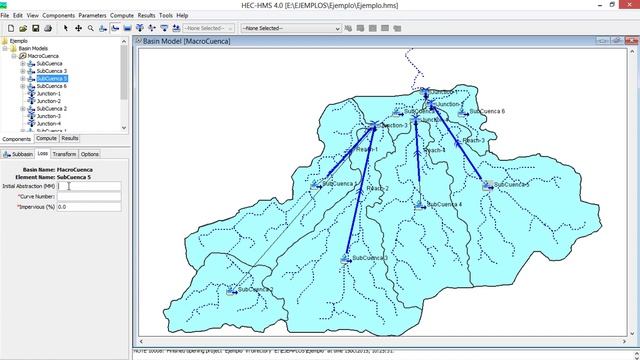Open the Edit menu
This screenshot has height=360, width=640.
click(18, 15)
